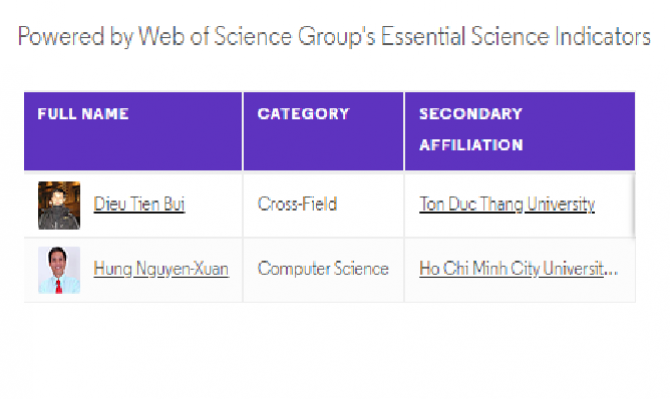Click the word "University" in the Ton Duc Thang link

[x=561, y=204]
